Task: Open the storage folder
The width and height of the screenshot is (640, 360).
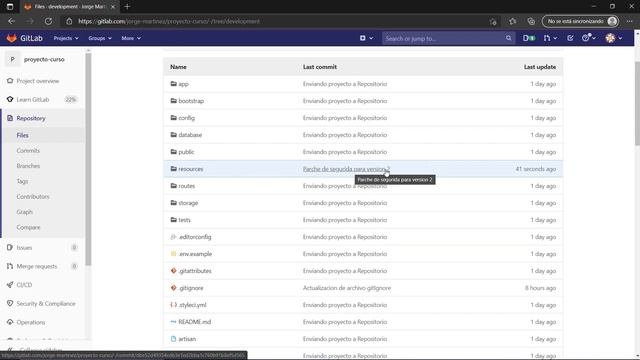Action: (188, 203)
